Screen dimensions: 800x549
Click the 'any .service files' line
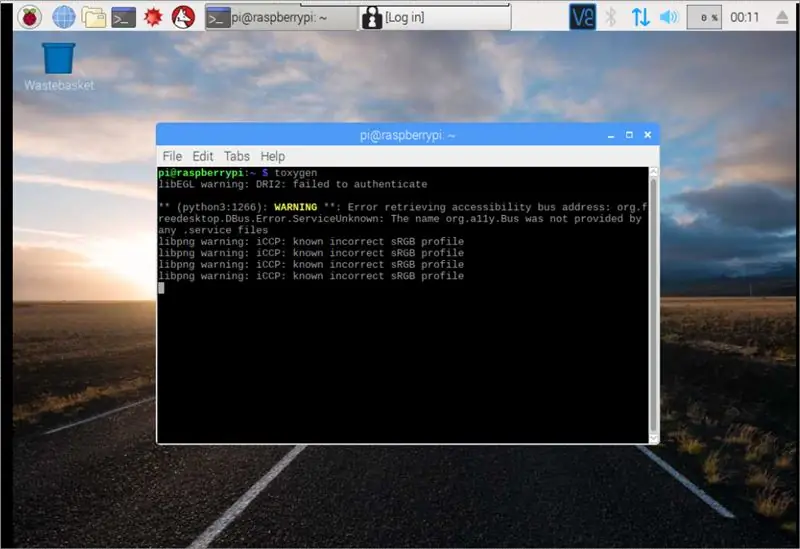(x=213, y=230)
